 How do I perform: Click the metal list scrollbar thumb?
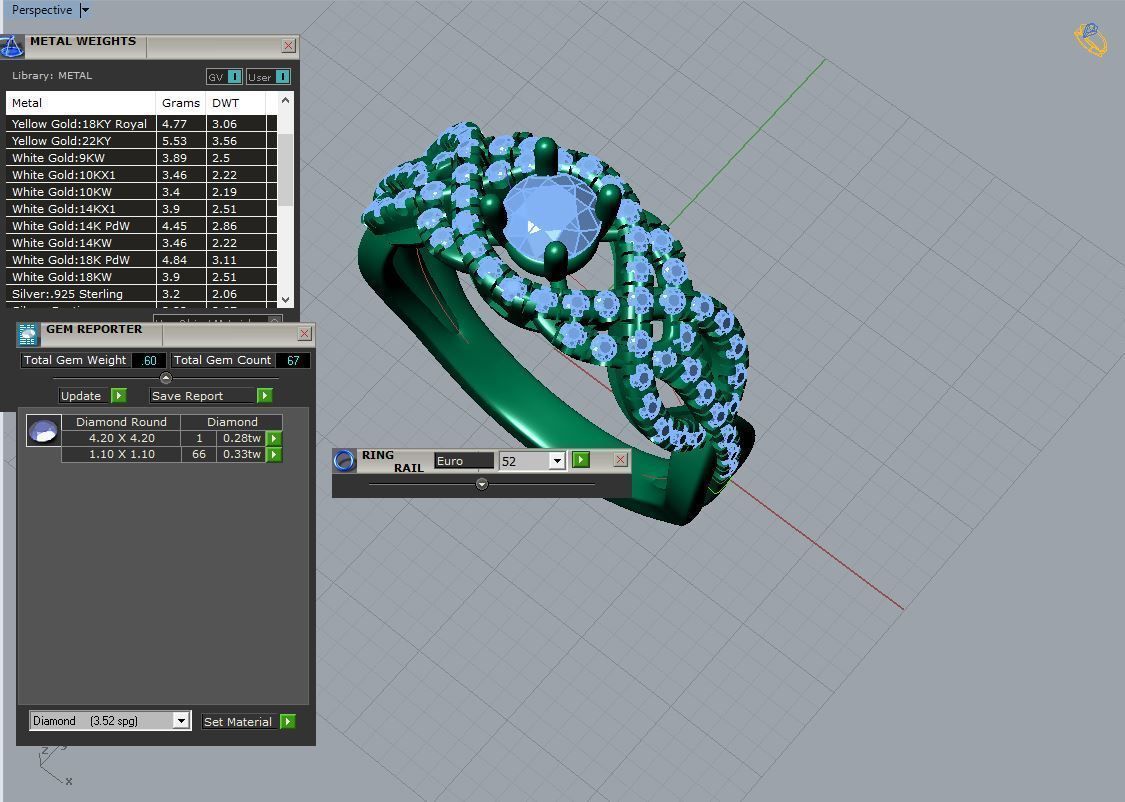[286, 169]
